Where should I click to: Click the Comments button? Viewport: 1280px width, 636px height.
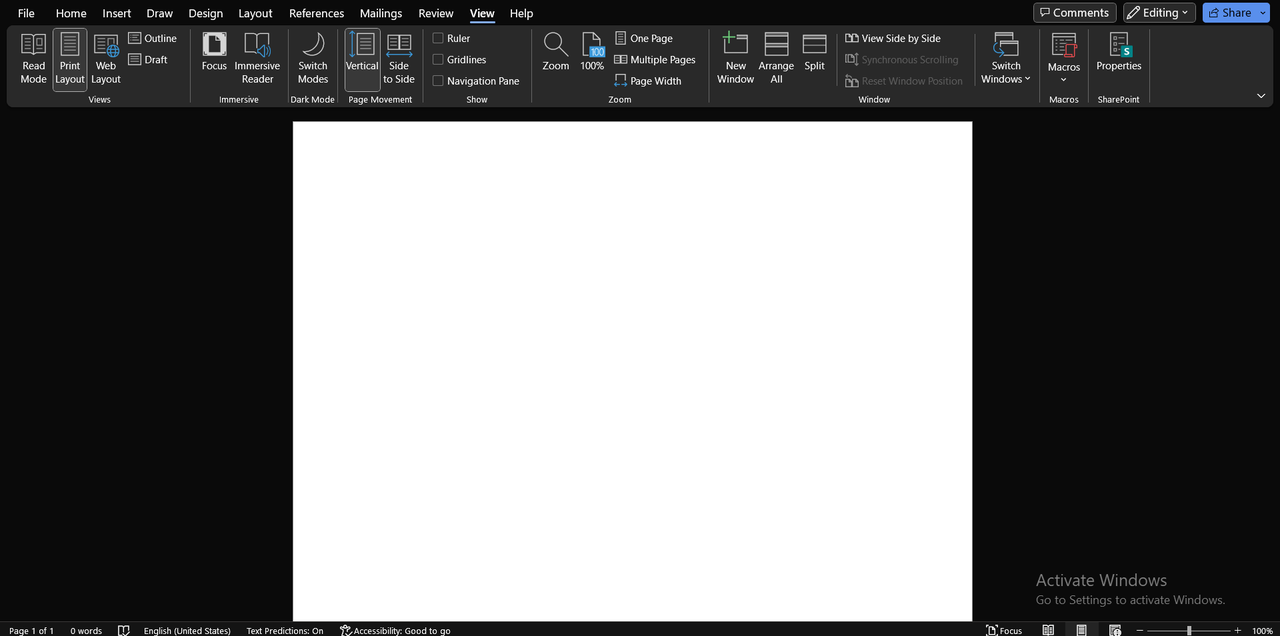[x=1075, y=13]
